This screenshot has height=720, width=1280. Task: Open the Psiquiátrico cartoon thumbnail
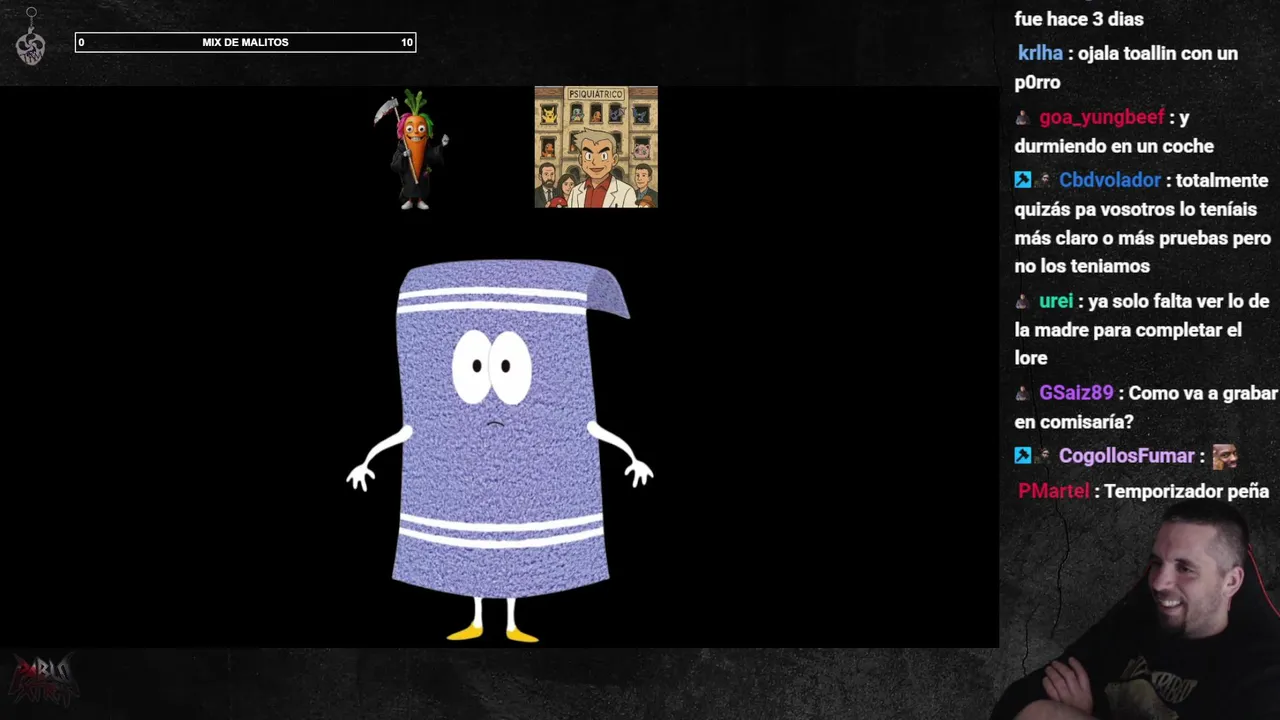point(596,147)
